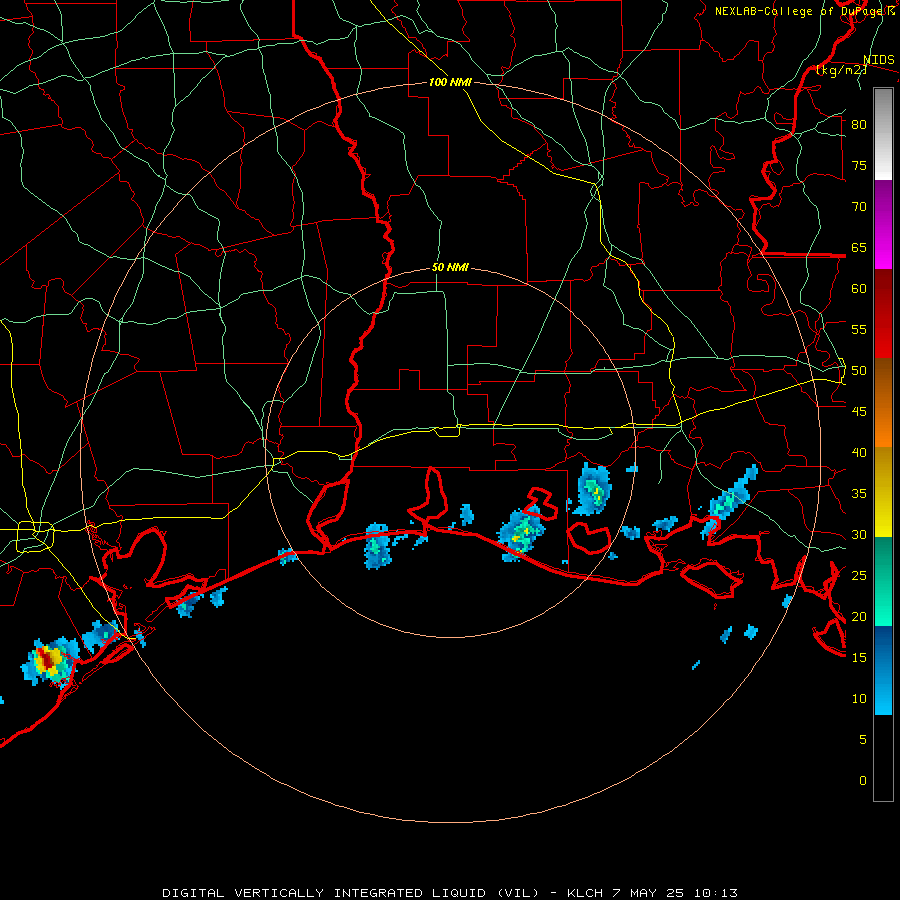Click the 40 value on the scale
Image resolution: width=900 pixels, height=900 pixels.
point(859,453)
